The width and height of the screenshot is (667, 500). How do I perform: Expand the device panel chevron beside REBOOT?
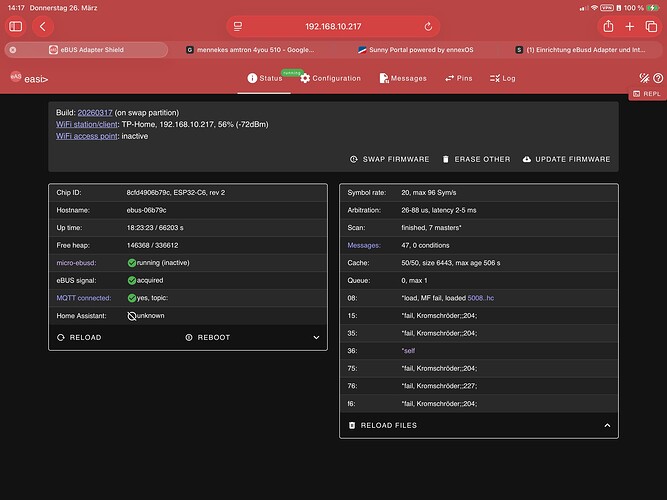pyautogui.click(x=316, y=337)
